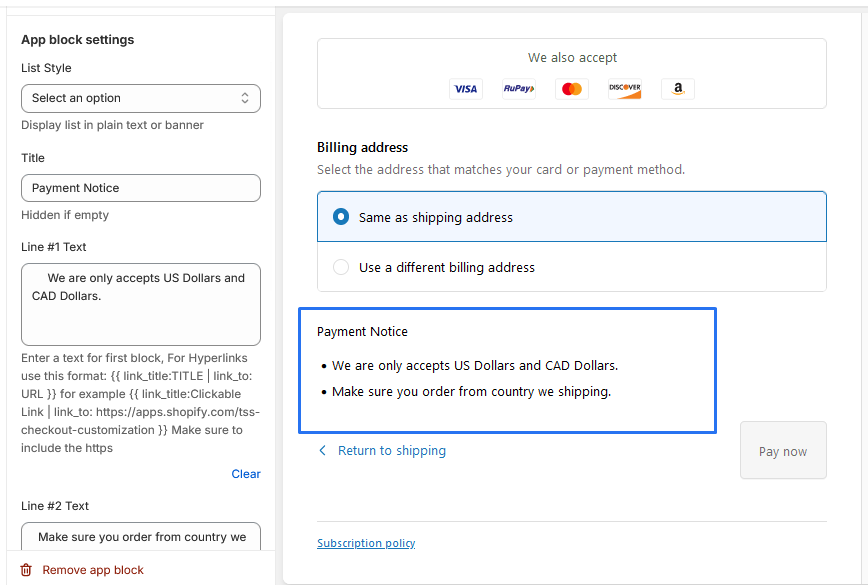Viewport: 868px width, 585px height.
Task: Select Same as shipping address radio button
Action: point(341,217)
